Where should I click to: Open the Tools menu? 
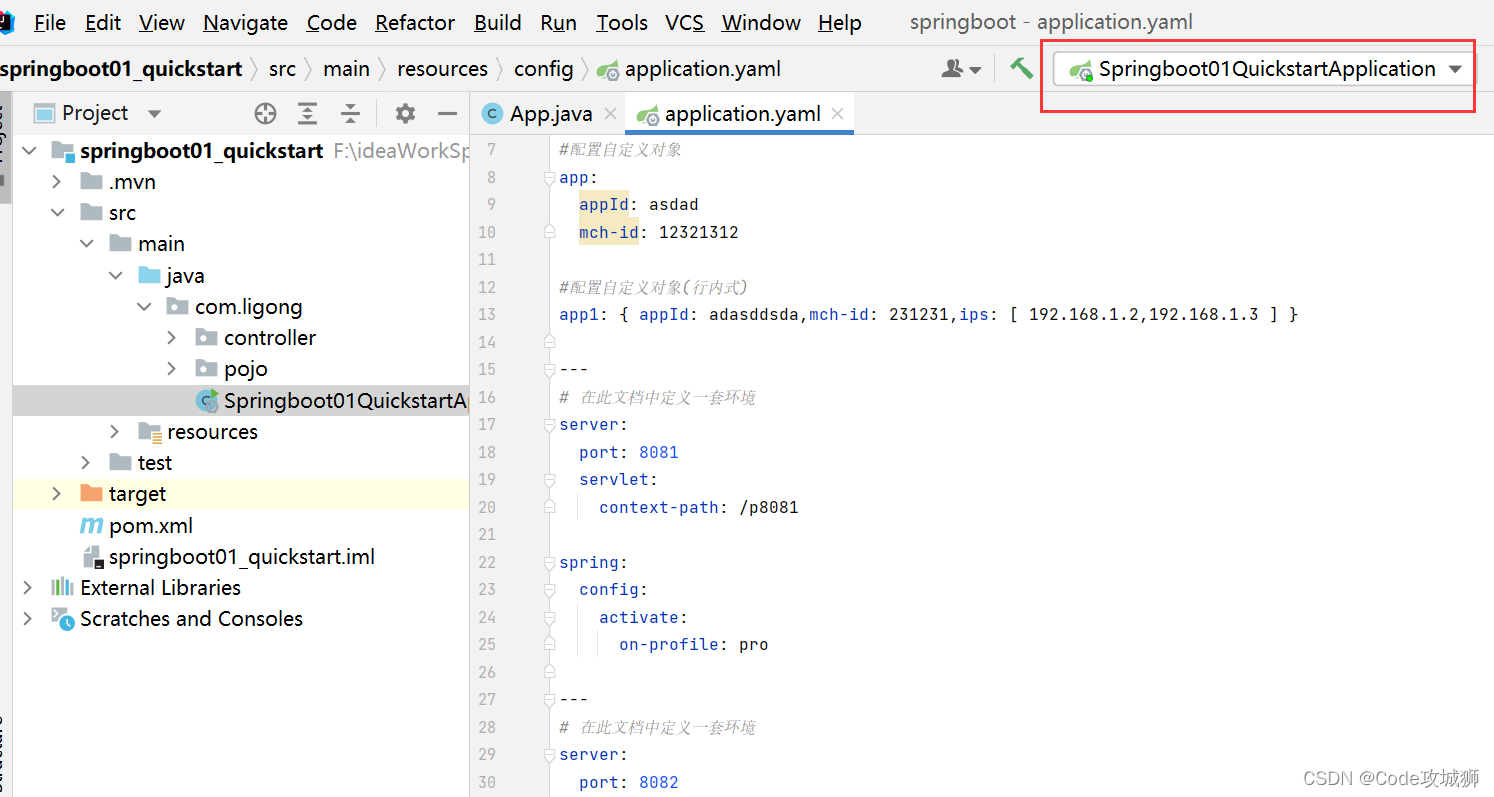[622, 22]
